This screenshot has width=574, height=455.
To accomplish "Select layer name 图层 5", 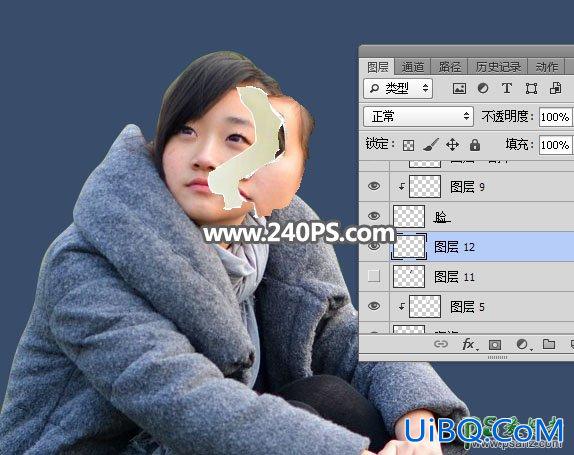I will 467,307.
